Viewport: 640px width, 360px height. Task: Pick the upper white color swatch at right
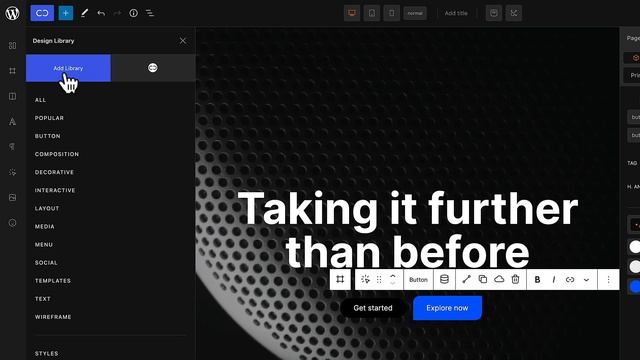[635, 247]
